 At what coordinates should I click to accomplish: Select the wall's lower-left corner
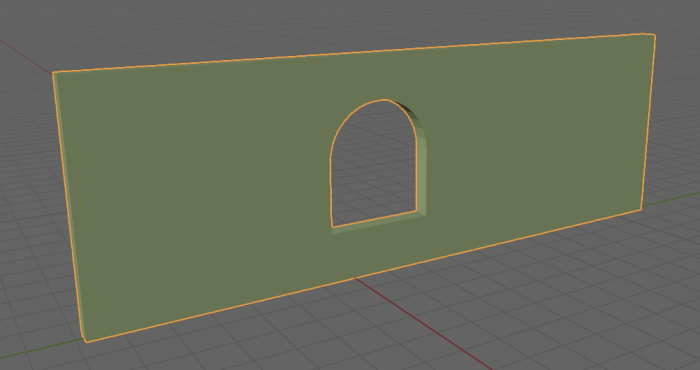coord(85,342)
